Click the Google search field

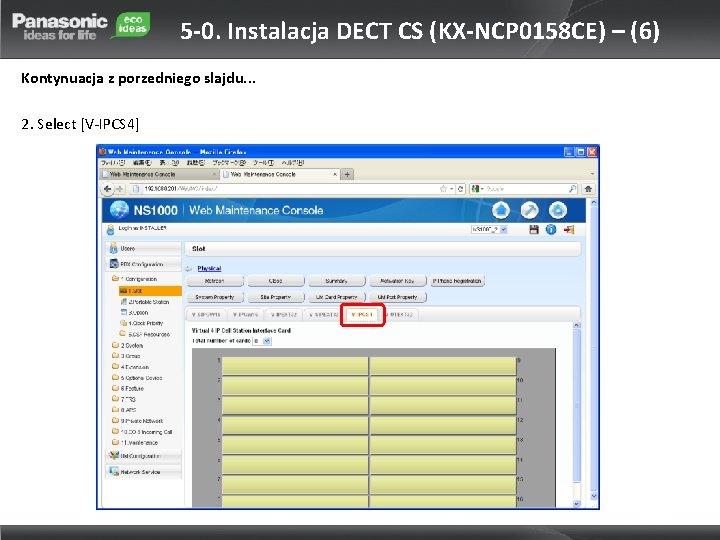tap(526, 189)
